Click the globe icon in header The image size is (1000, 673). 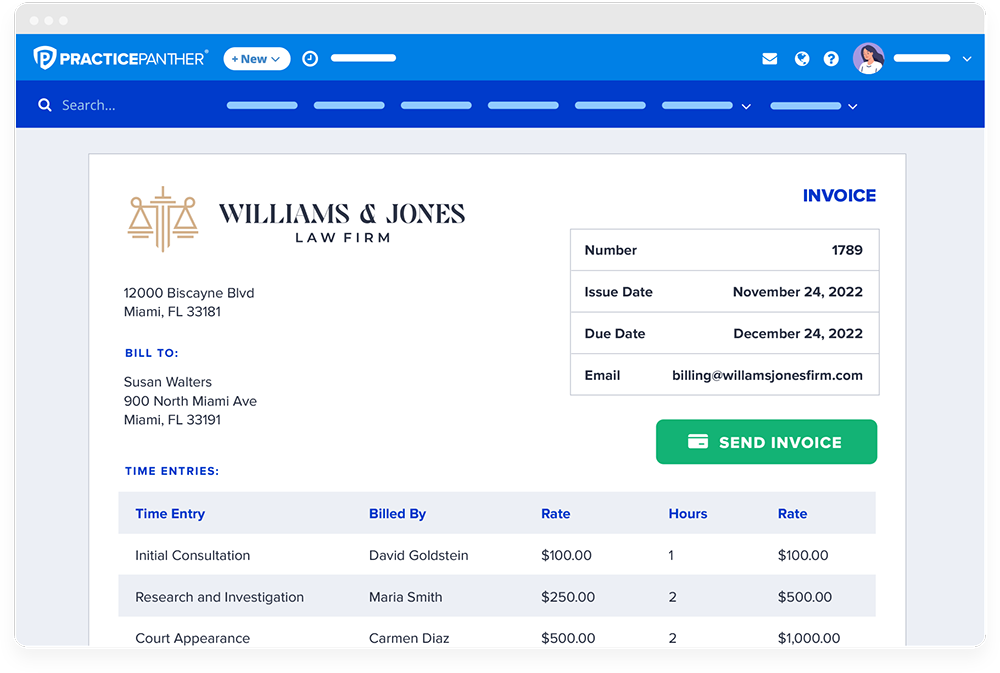pos(801,59)
